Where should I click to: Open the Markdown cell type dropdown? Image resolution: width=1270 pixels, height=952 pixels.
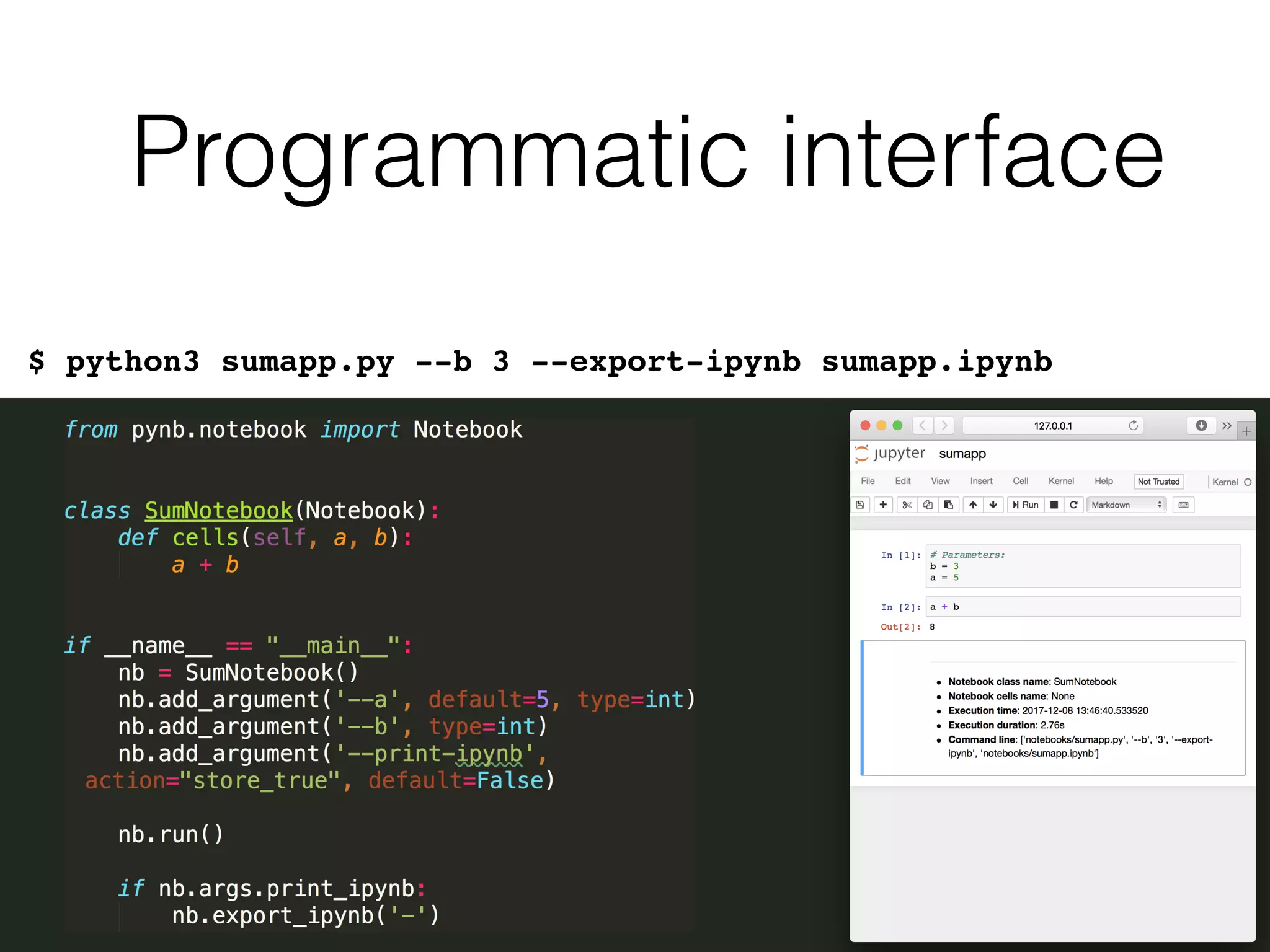point(1127,505)
